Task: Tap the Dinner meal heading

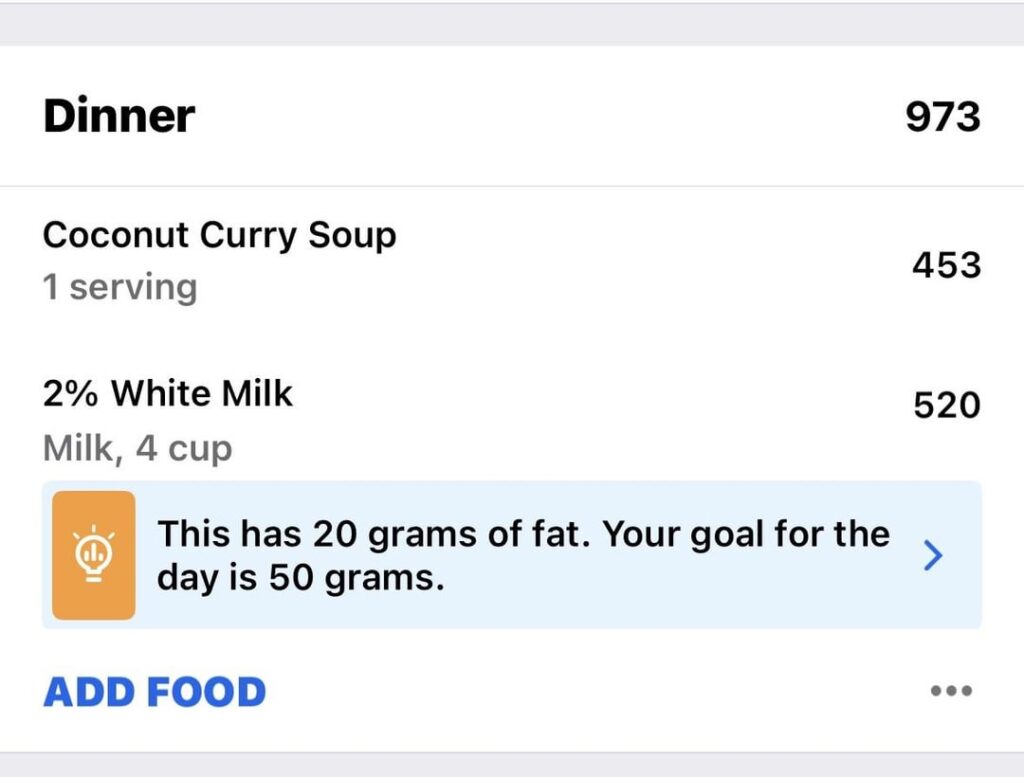Action: (119, 116)
